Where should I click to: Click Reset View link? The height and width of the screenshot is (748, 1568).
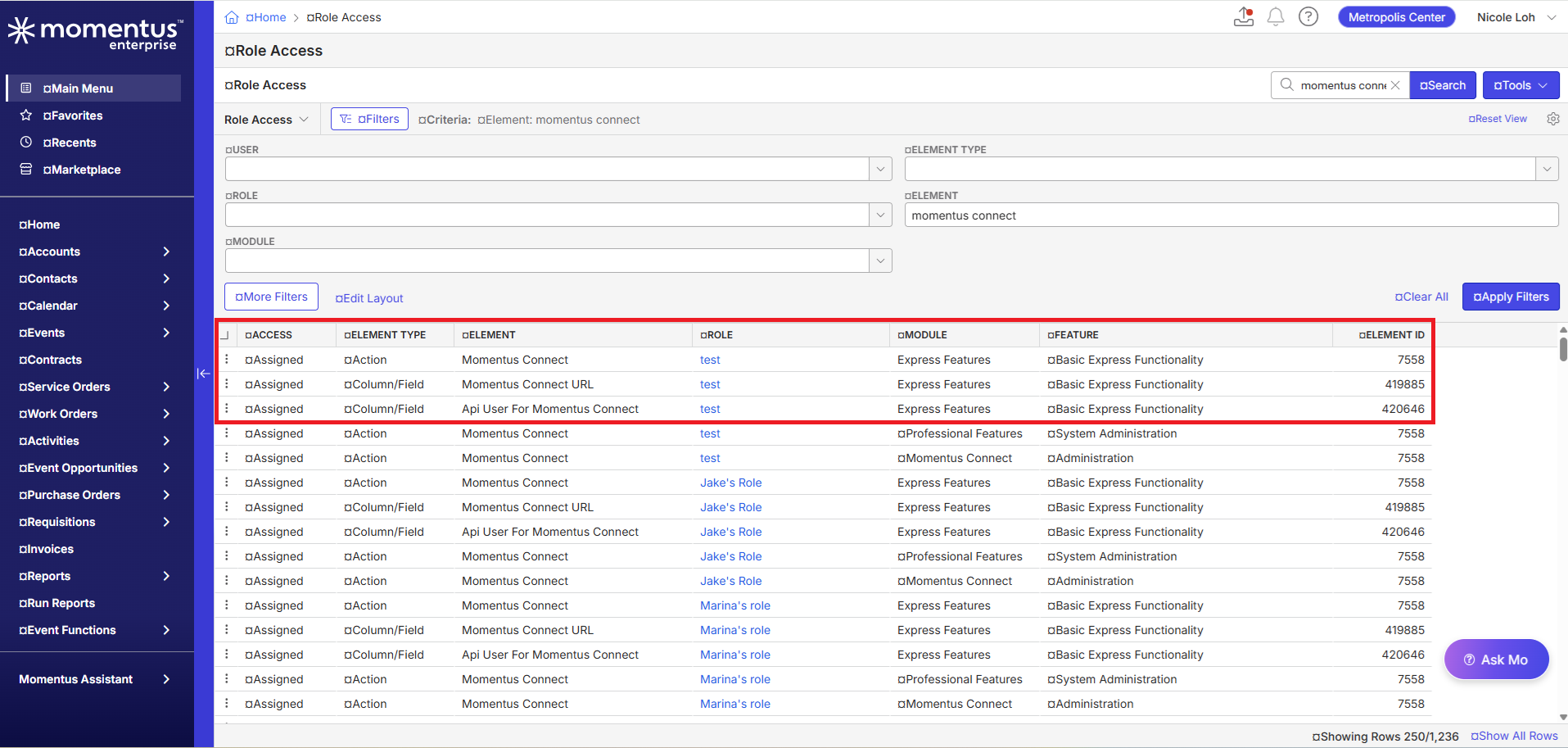coord(1498,119)
